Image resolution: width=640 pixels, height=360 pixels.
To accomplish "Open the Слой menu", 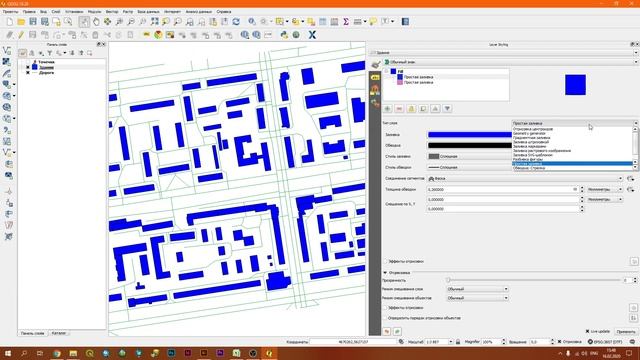I will coord(56,12).
